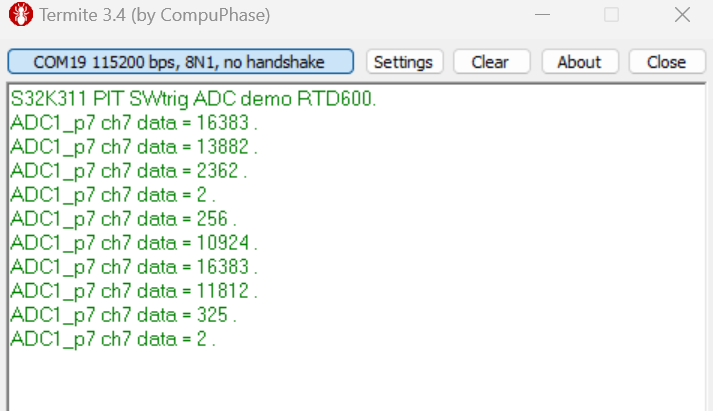Image resolution: width=713 pixels, height=411 pixels.
Task: Click the line reading 'data = 13882'
Action: click(134, 147)
